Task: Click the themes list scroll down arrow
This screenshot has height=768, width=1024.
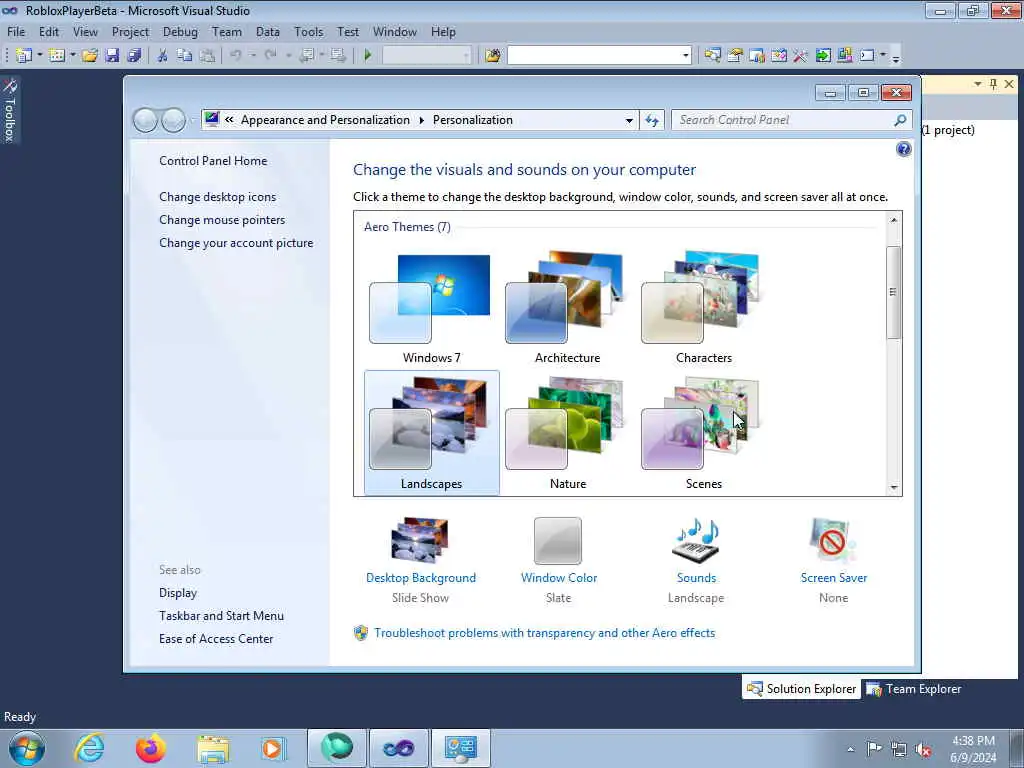Action: (x=893, y=488)
